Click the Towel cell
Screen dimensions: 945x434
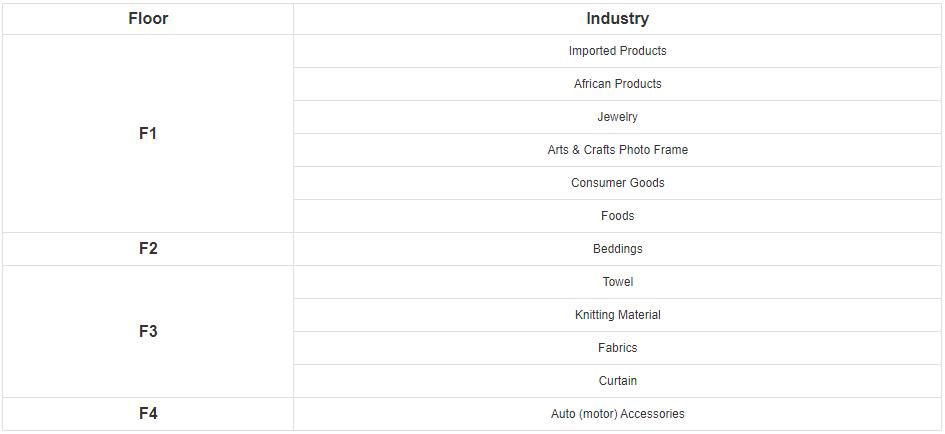click(x=617, y=282)
